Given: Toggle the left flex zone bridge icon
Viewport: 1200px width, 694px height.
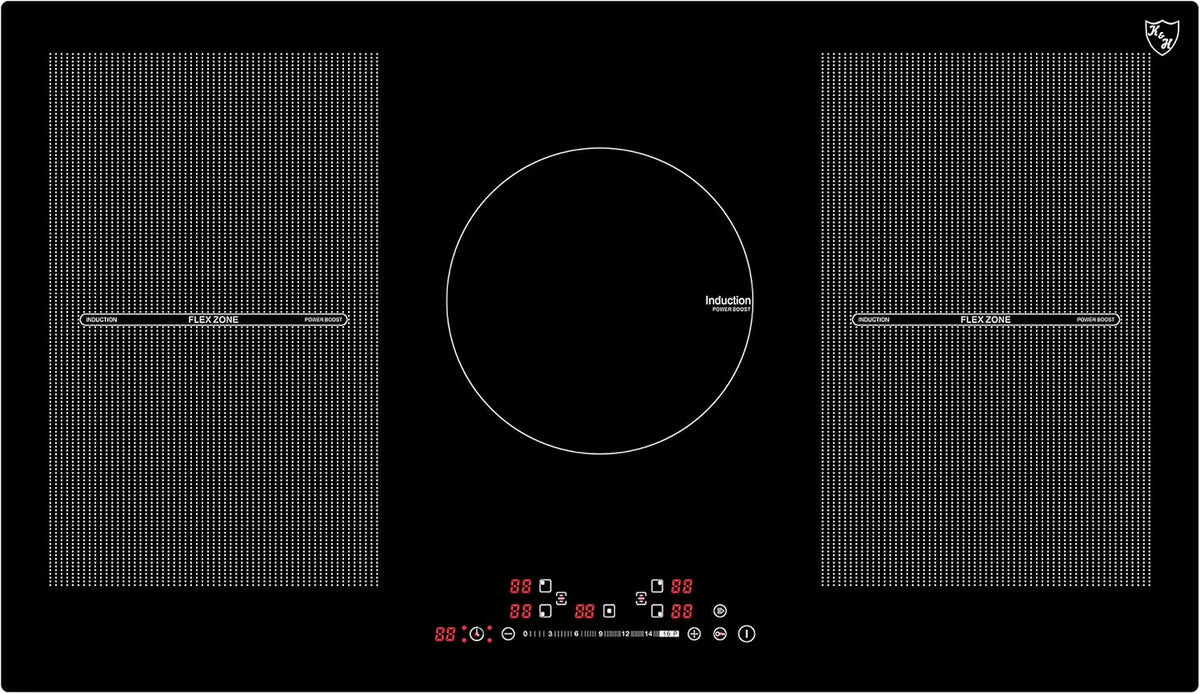Looking at the screenshot, I should pyautogui.click(x=561, y=598).
